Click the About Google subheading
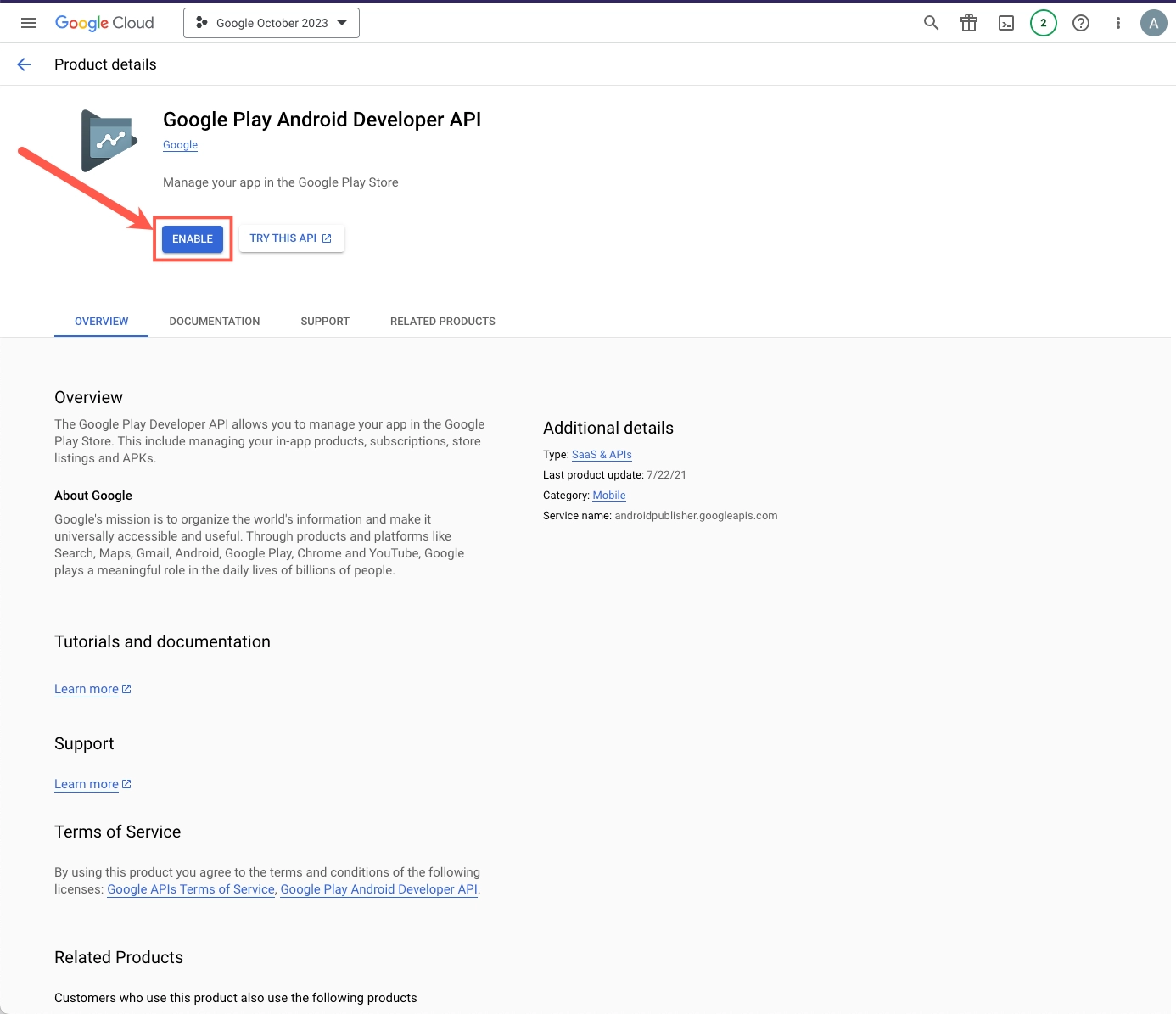 click(x=93, y=496)
